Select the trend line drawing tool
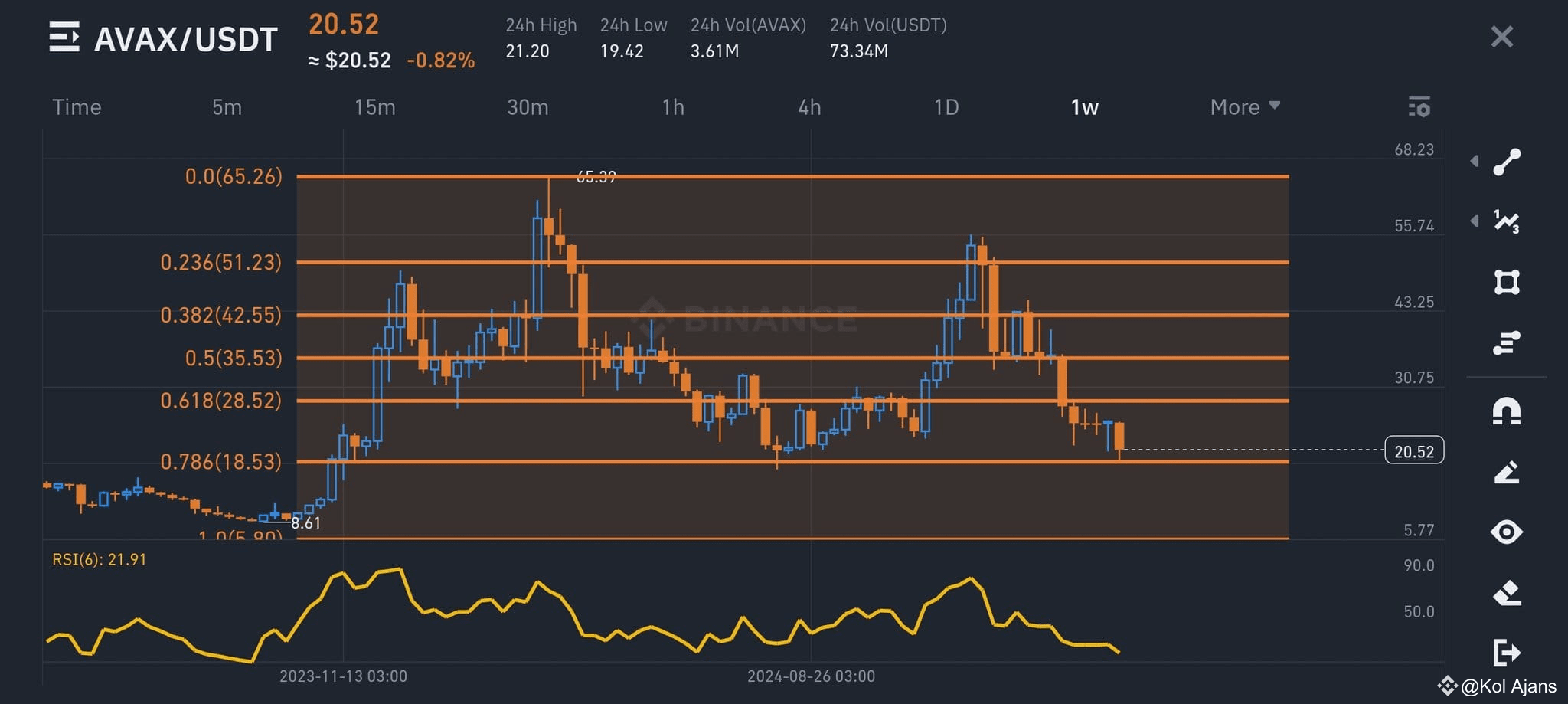 click(1508, 161)
